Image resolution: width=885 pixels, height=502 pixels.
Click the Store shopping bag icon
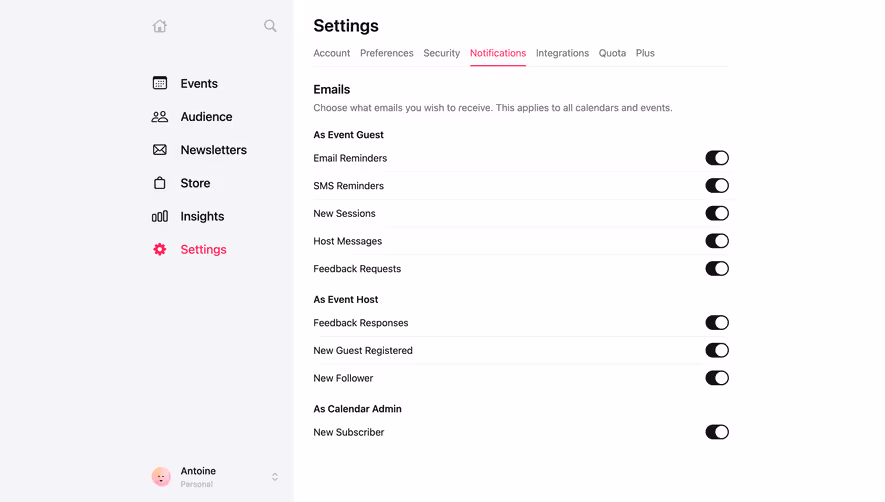point(160,183)
